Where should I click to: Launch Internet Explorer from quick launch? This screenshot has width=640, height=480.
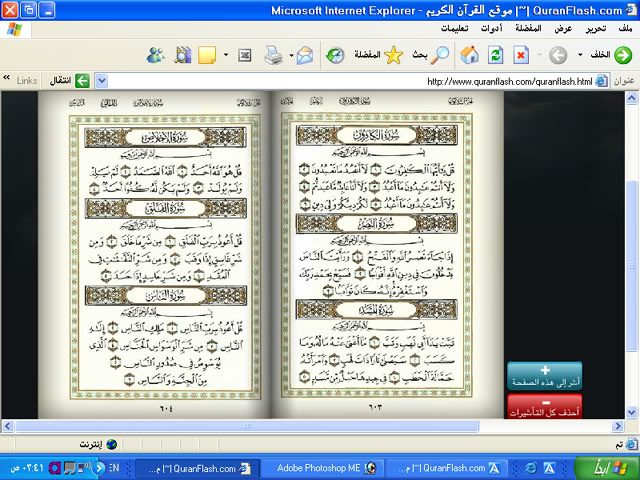point(531,468)
